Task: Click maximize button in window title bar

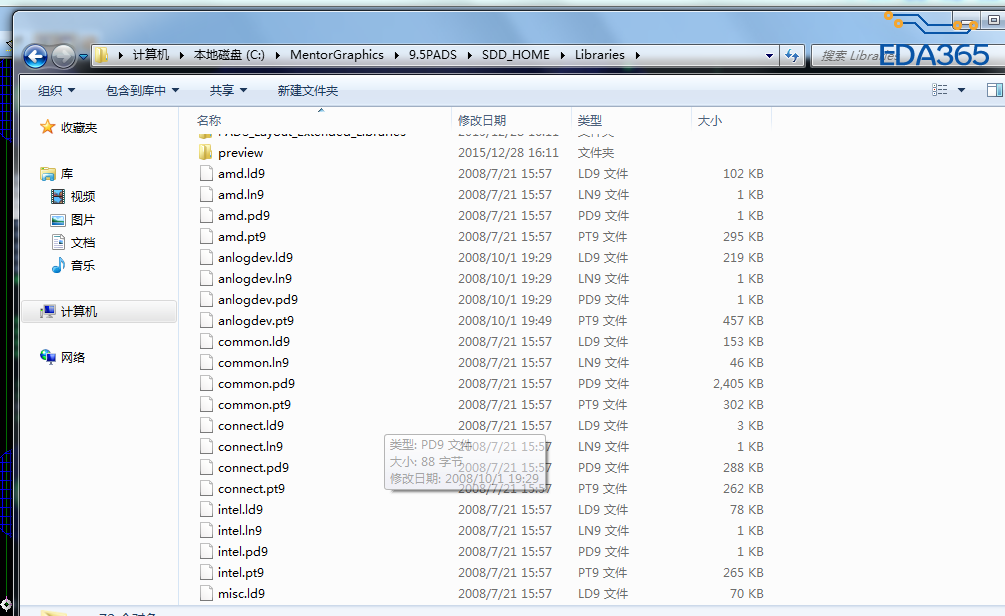Action: pos(994,20)
